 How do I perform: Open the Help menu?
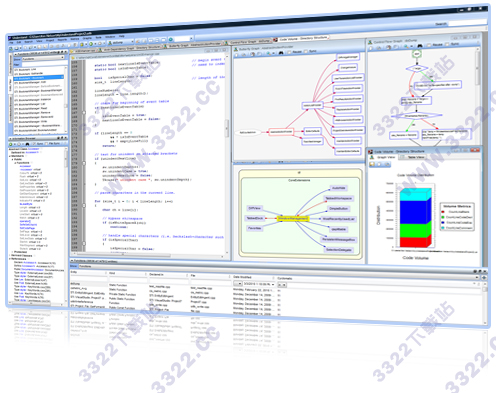[122, 36]
